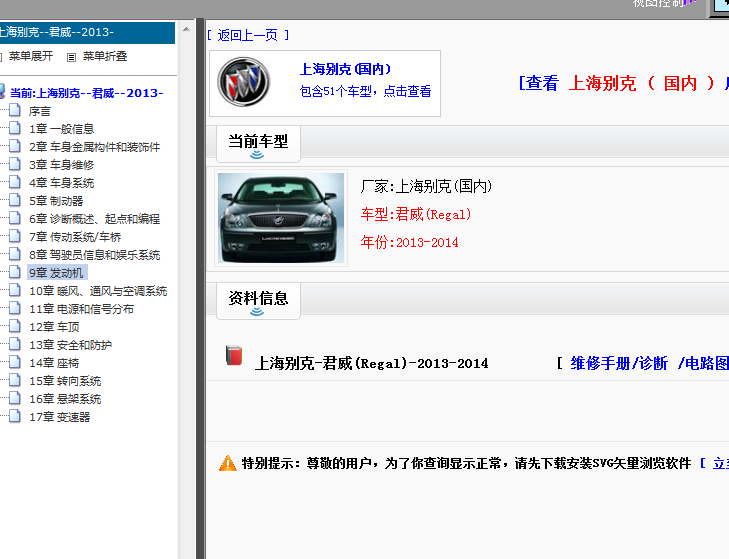Open chapter 2章 车身金属构件和装饰件

tap(94, 147)
